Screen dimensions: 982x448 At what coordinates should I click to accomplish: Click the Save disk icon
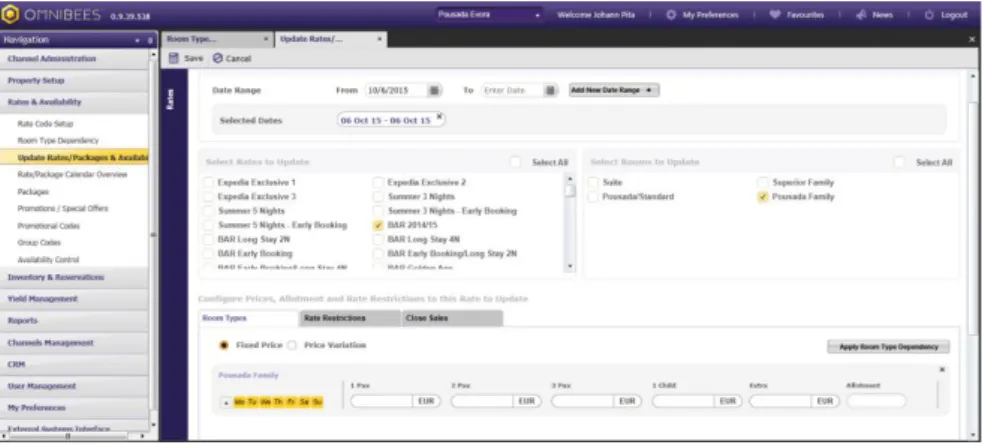[x=174, y=58]
